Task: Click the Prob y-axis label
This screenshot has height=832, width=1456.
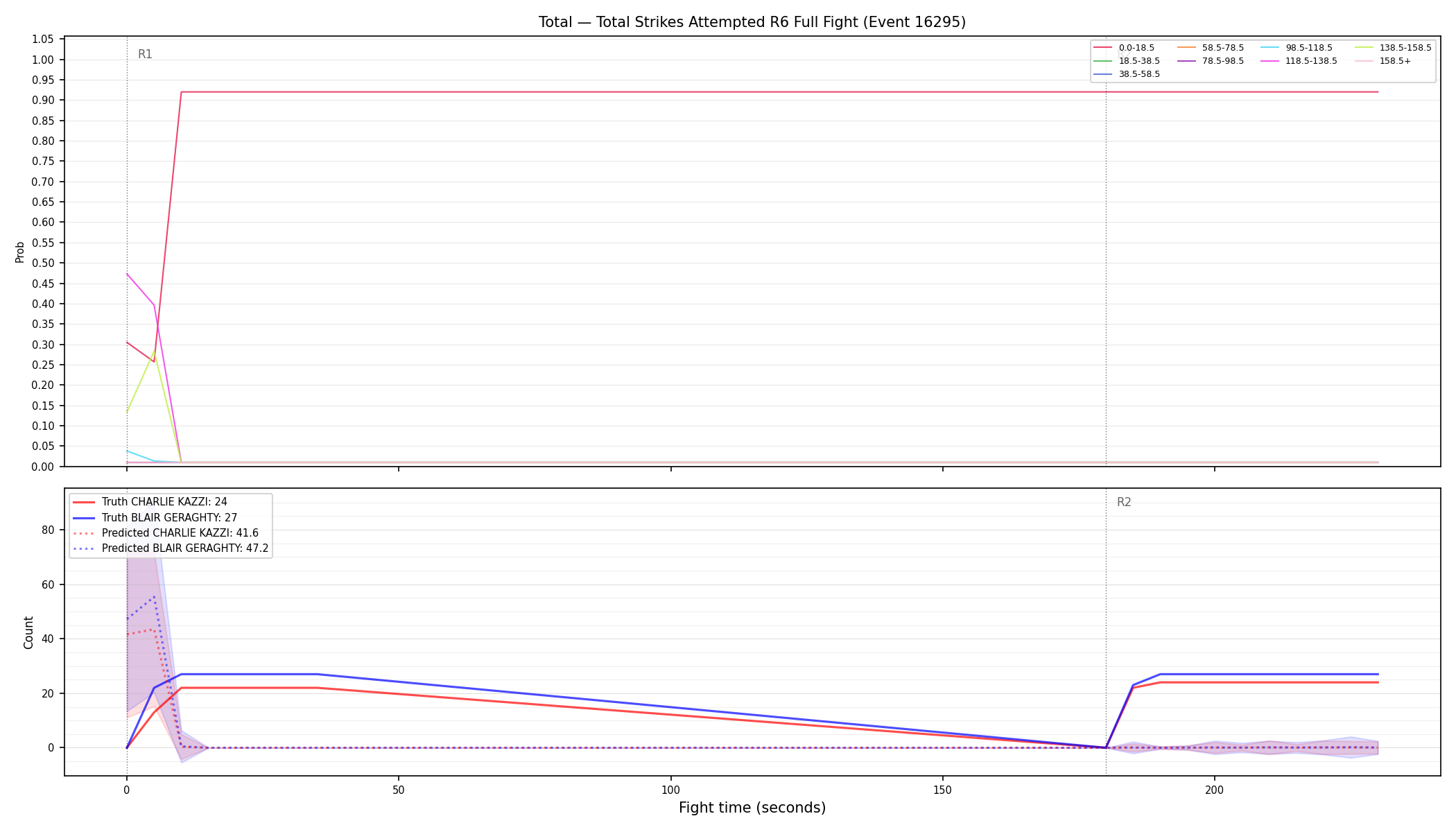Action: [20, 252]
